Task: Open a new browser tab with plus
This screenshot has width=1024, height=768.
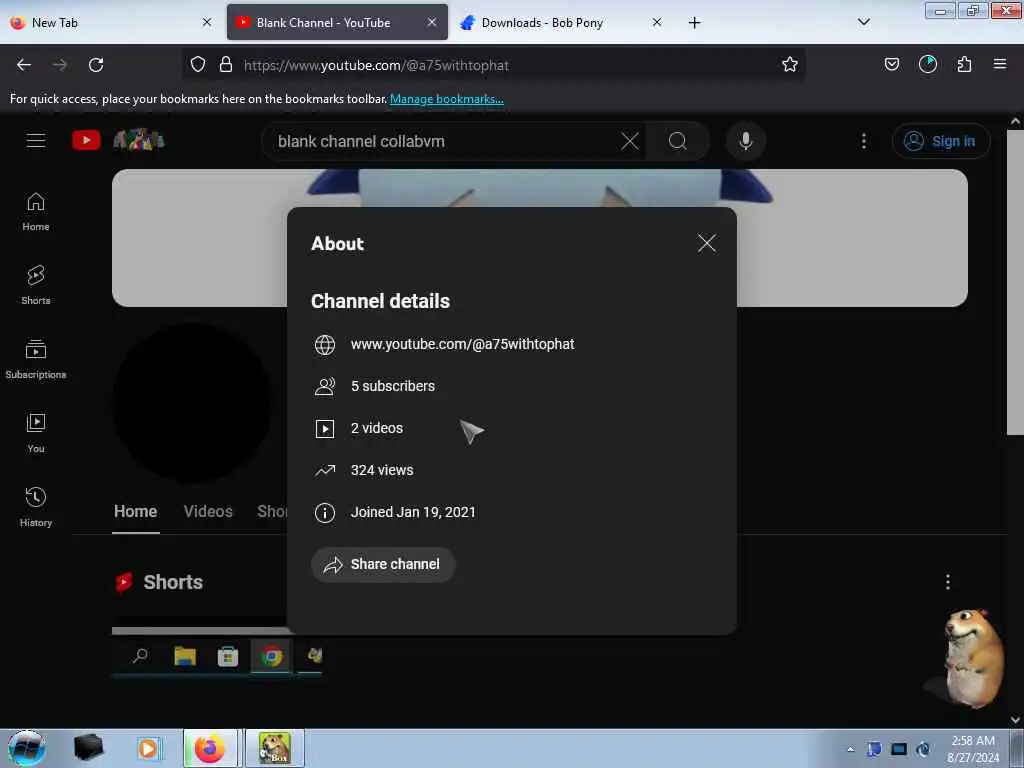Action: click(x=694, y=23)
